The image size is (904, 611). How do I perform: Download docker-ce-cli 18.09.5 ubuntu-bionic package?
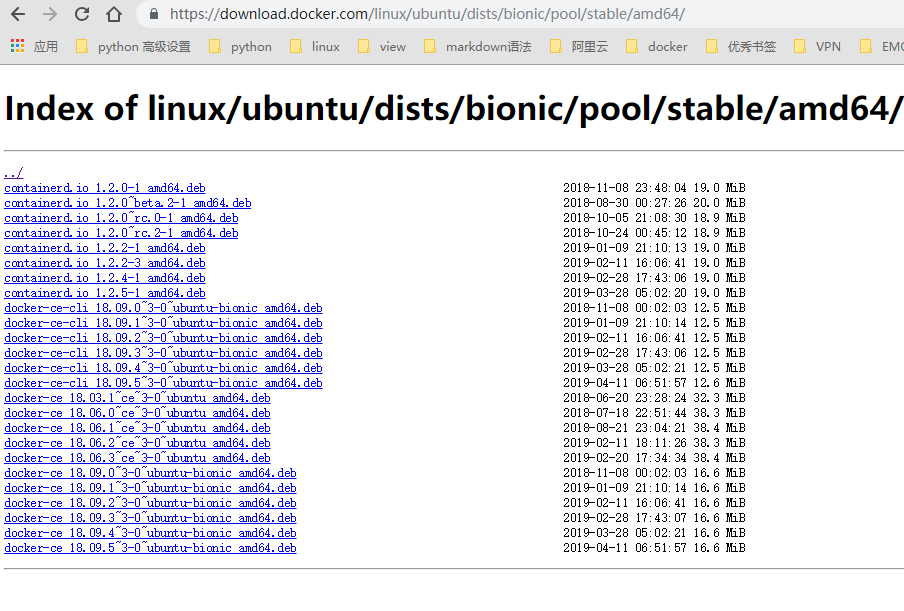point(163,382)
